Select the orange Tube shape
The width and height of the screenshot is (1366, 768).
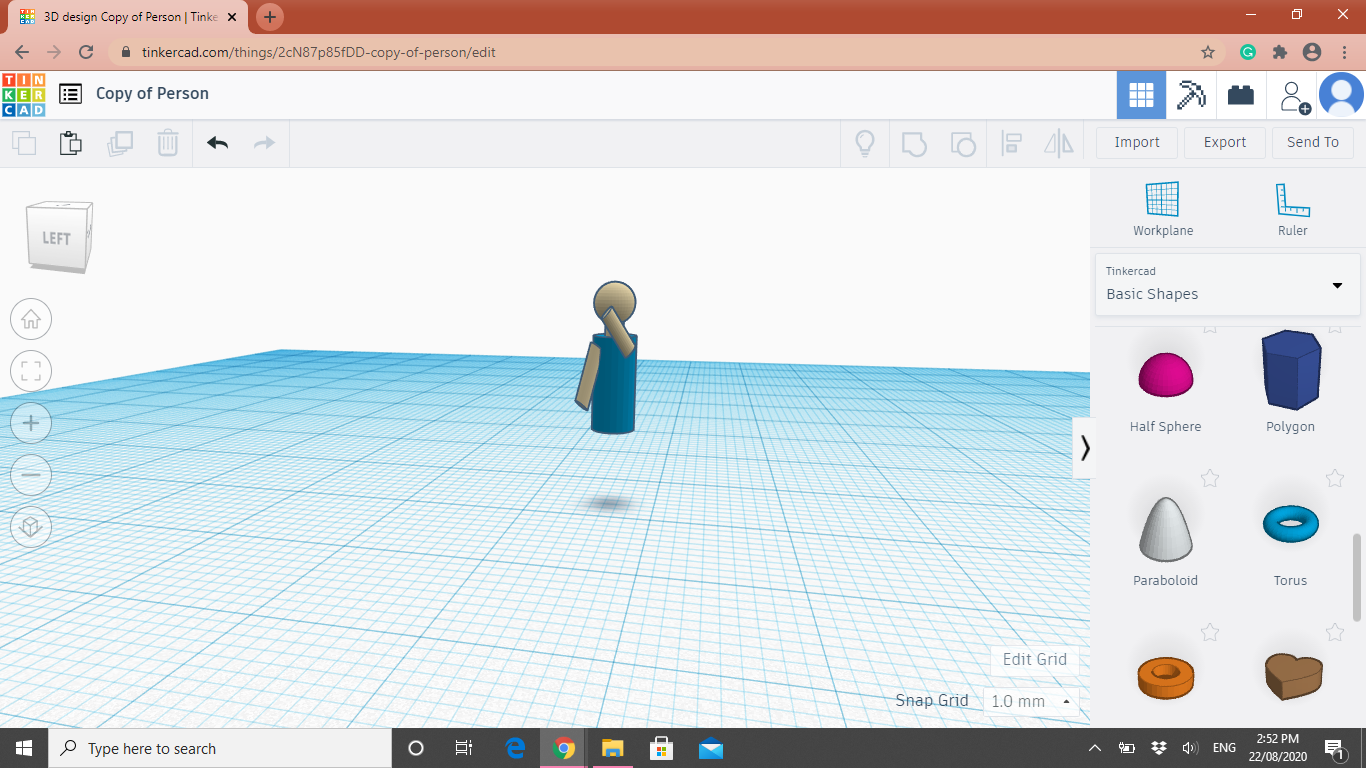point(1165,677)
